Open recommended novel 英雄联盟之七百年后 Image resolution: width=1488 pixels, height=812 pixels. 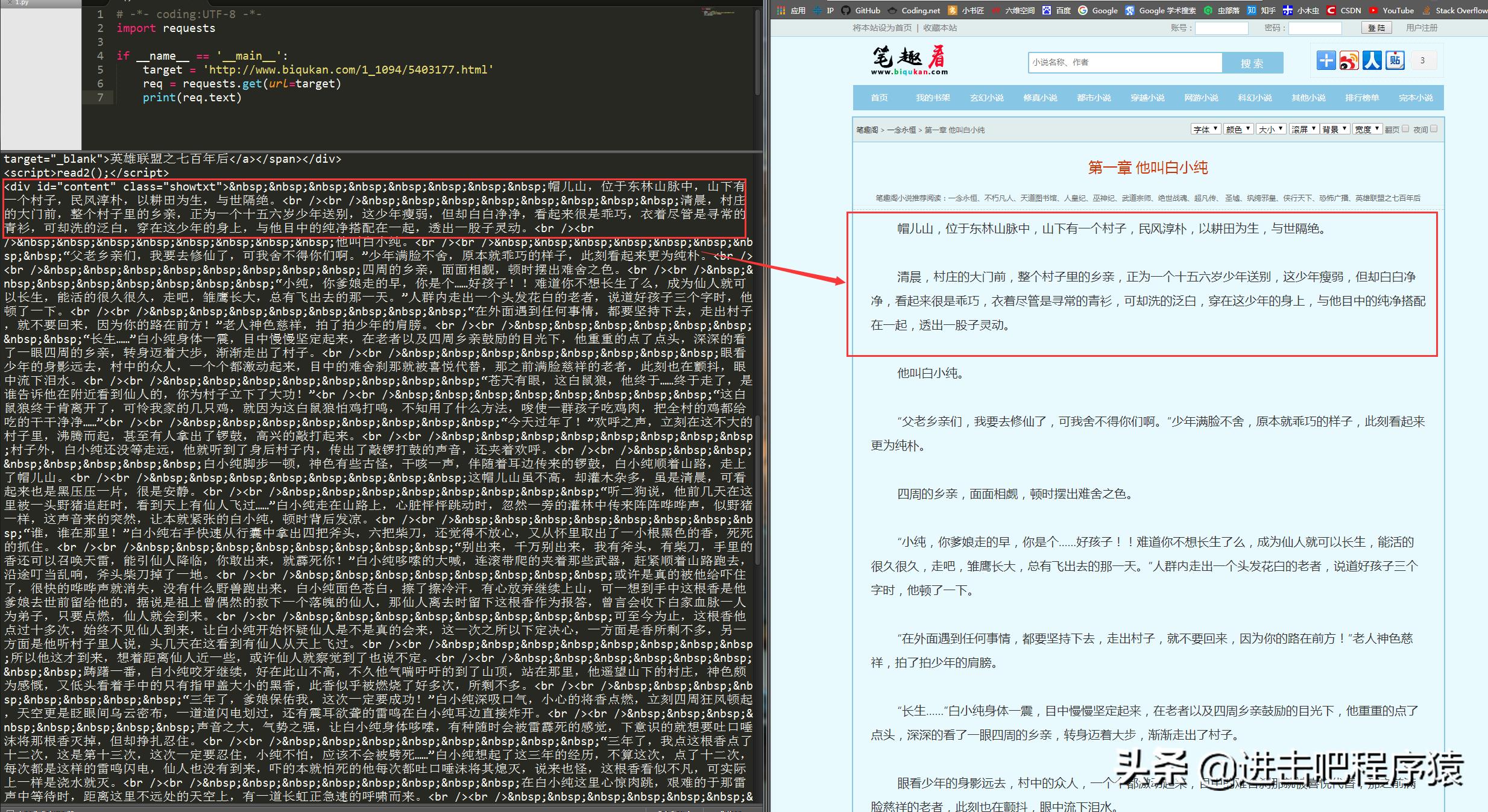(x=1387, y=198)
